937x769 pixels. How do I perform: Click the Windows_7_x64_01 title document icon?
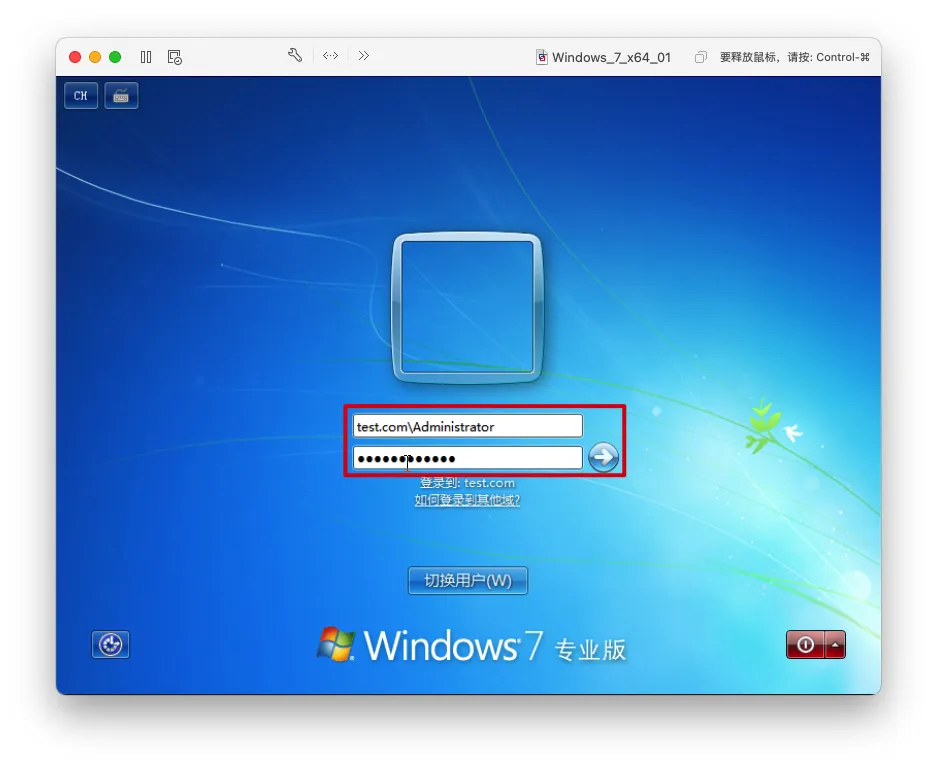pyautogui.click(x=541, y=57)
